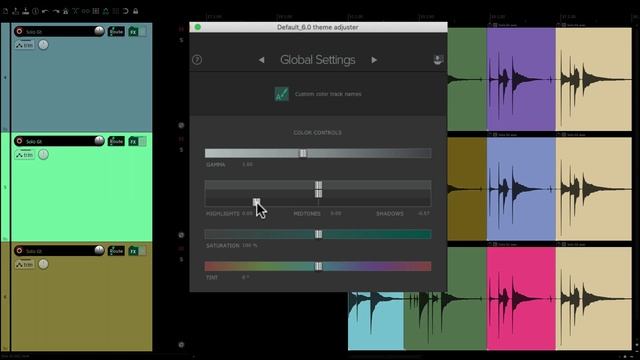Go to next theme adjuster page arrow
The image size is (640, 360).
point(374,60)
